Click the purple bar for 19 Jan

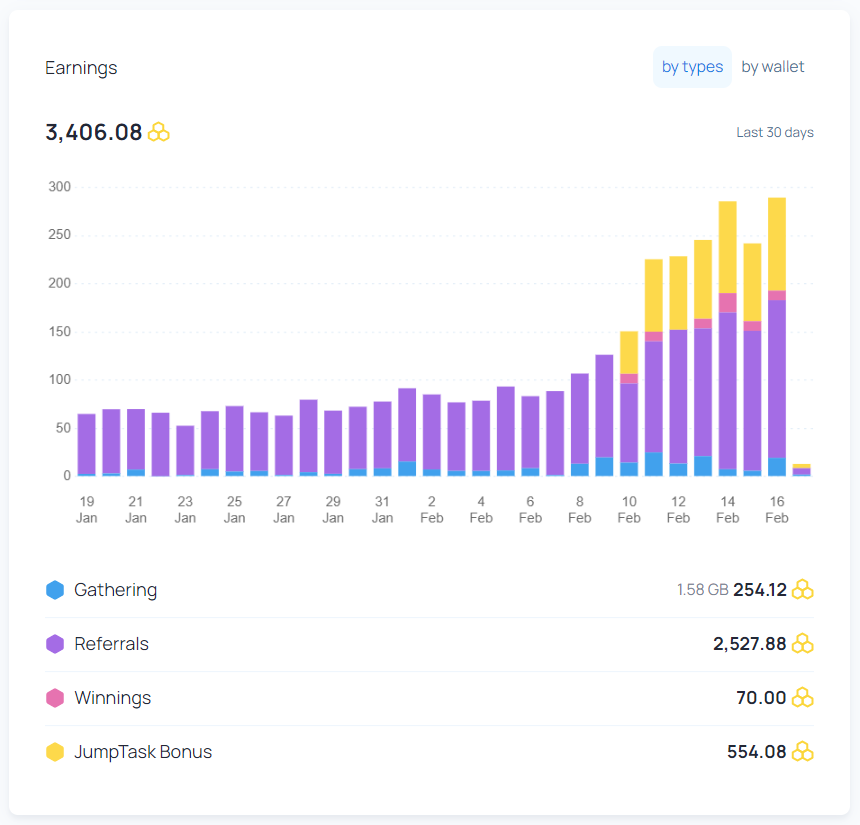[87, 444]
